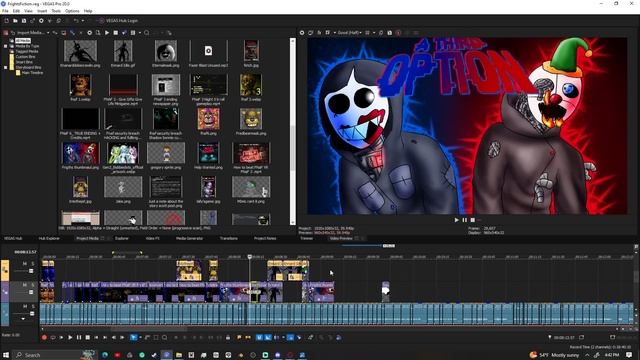
Task: Click the Undo arrow icon
Action: [x=76, y=20]
